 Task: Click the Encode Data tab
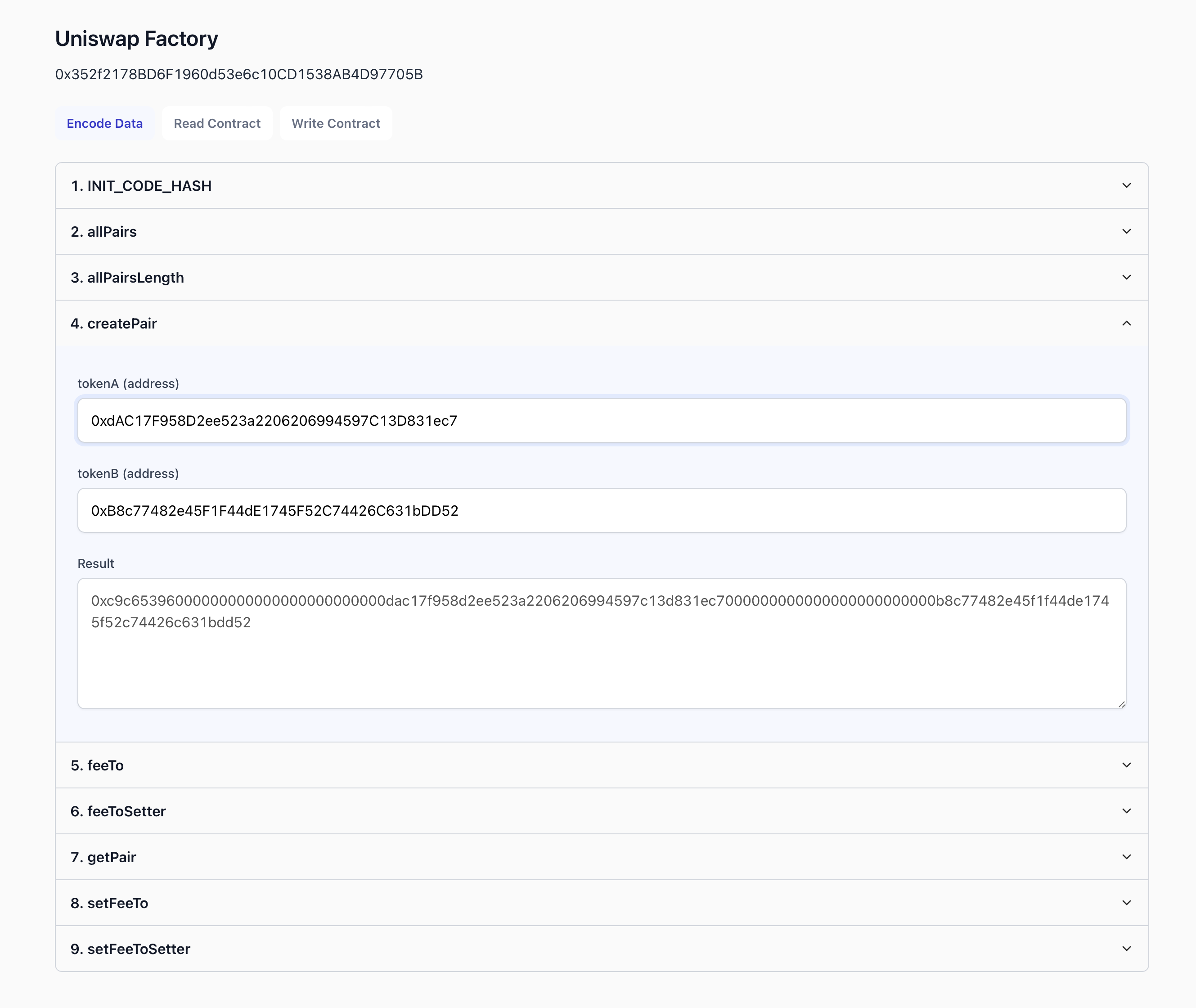pos(104,123)
